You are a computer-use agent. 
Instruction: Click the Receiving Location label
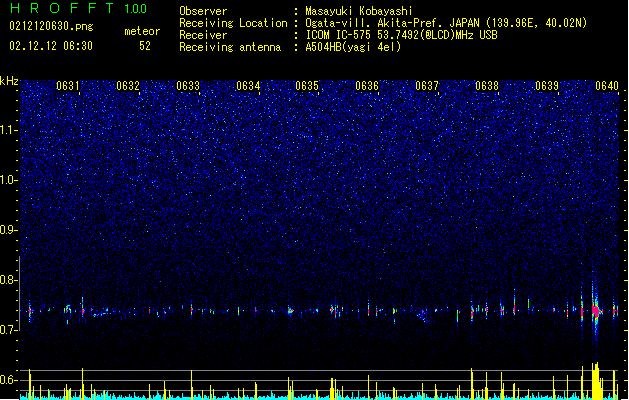[x=233, y=23]
